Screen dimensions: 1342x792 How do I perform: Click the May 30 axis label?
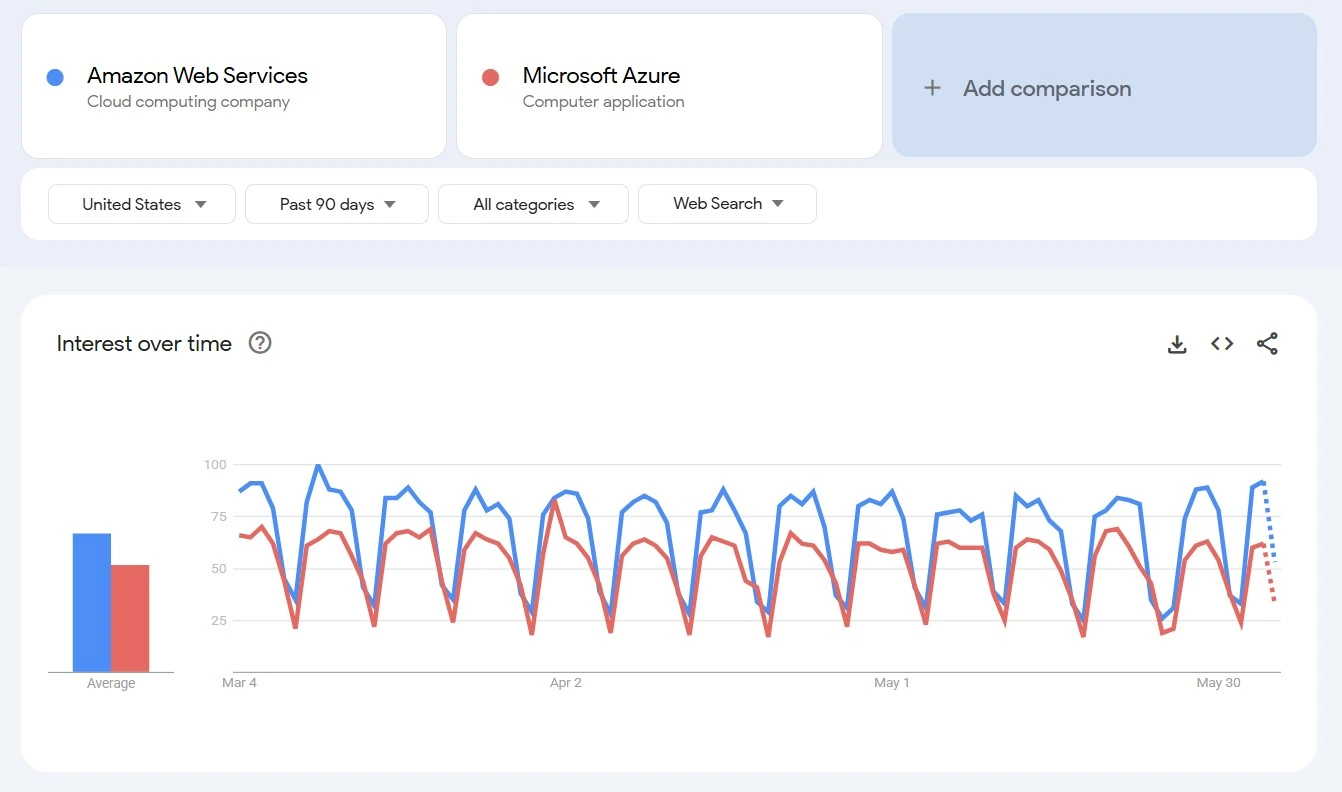tap(1218, 683)
